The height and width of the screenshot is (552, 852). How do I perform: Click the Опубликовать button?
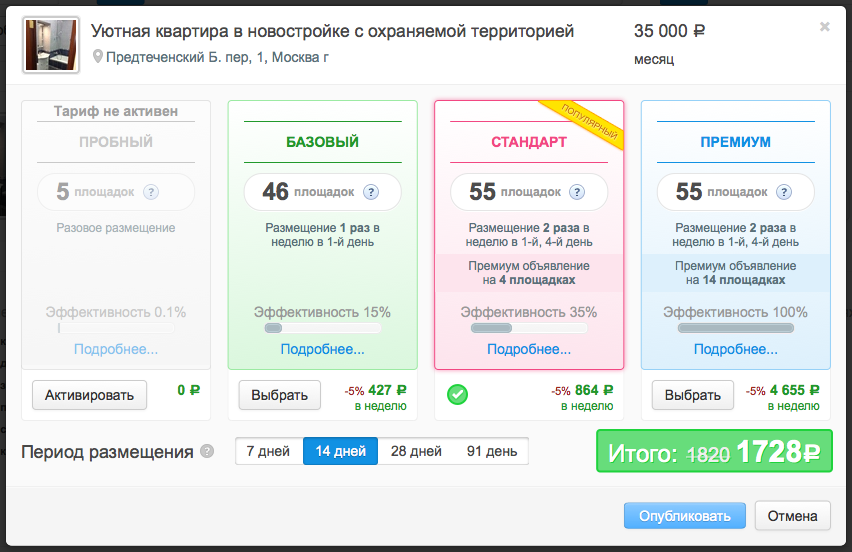coord(685,516)
